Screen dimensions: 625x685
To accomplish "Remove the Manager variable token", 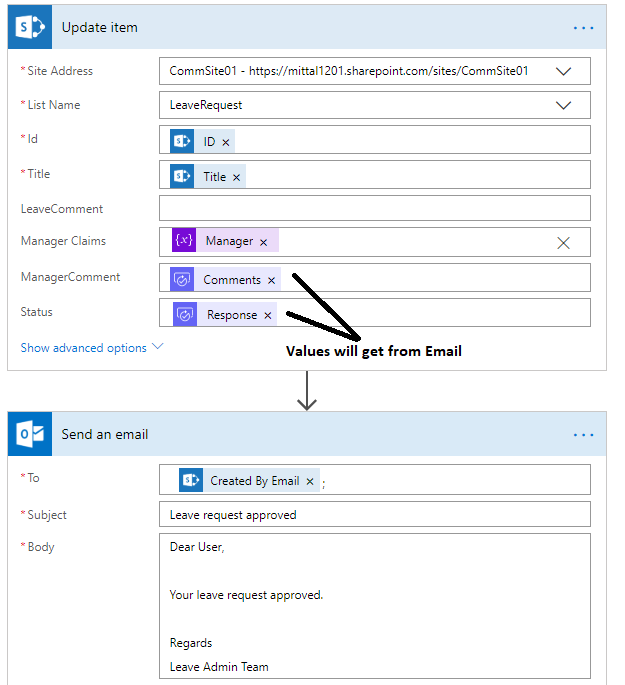I will coord(263,242).
